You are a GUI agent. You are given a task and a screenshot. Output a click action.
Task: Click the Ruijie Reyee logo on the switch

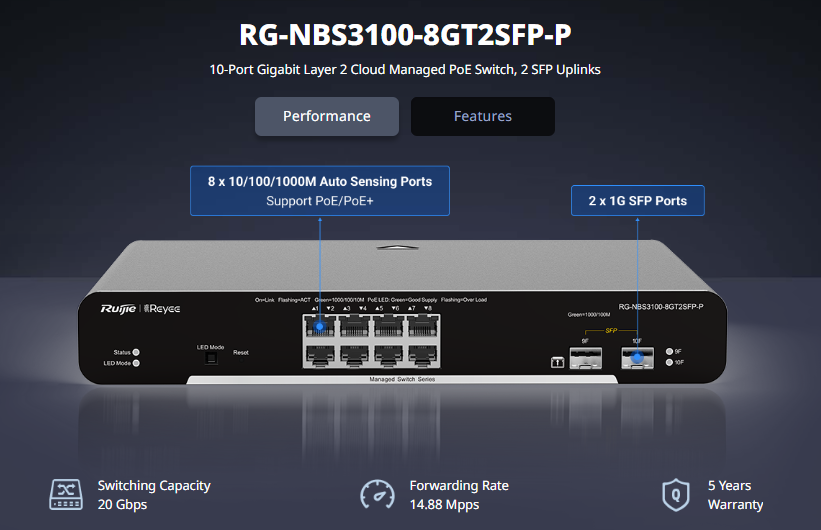pos(140,308)
